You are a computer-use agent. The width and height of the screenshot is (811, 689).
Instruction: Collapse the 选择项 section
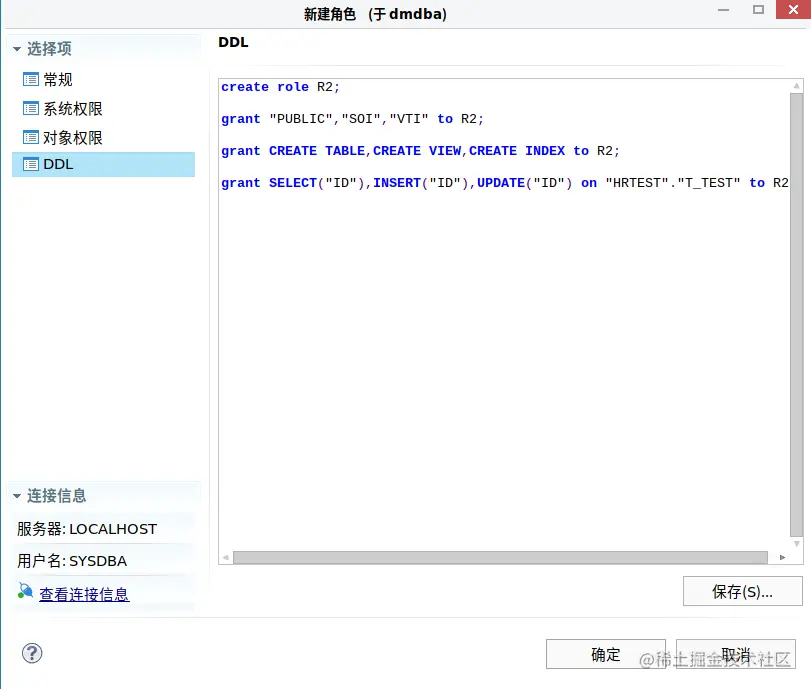tap(15, 46)
